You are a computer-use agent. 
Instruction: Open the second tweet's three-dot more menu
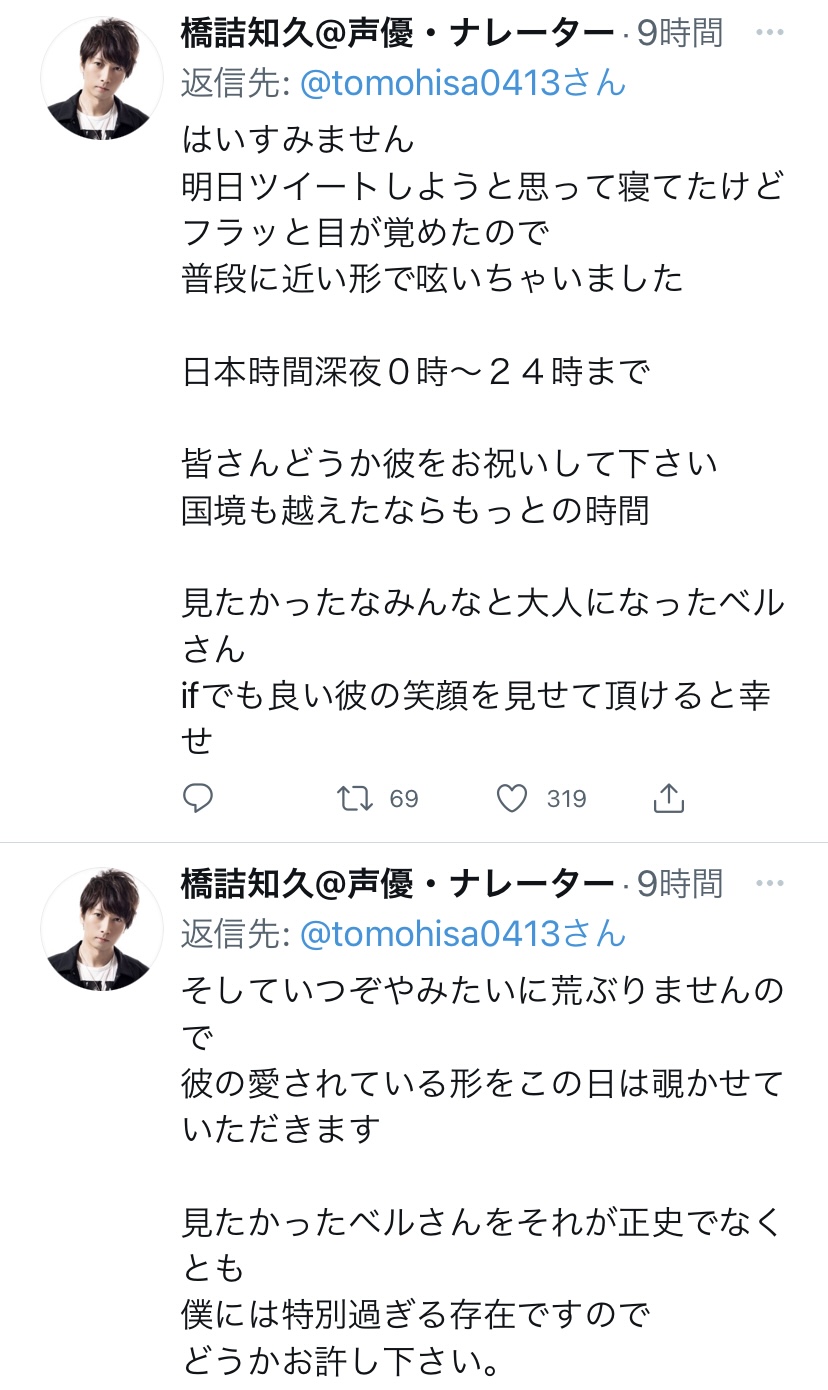pyautogui.click(x=769, y=884)
